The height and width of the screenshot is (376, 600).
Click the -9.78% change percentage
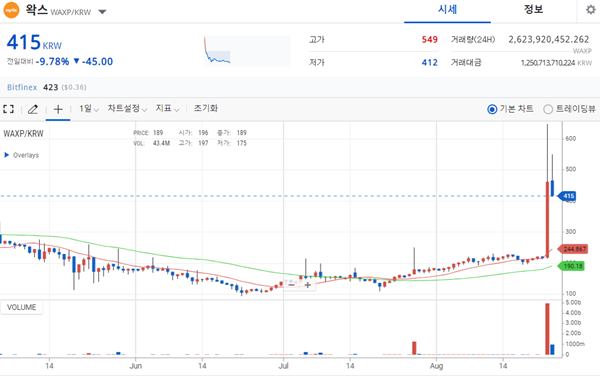click(52, 62)
